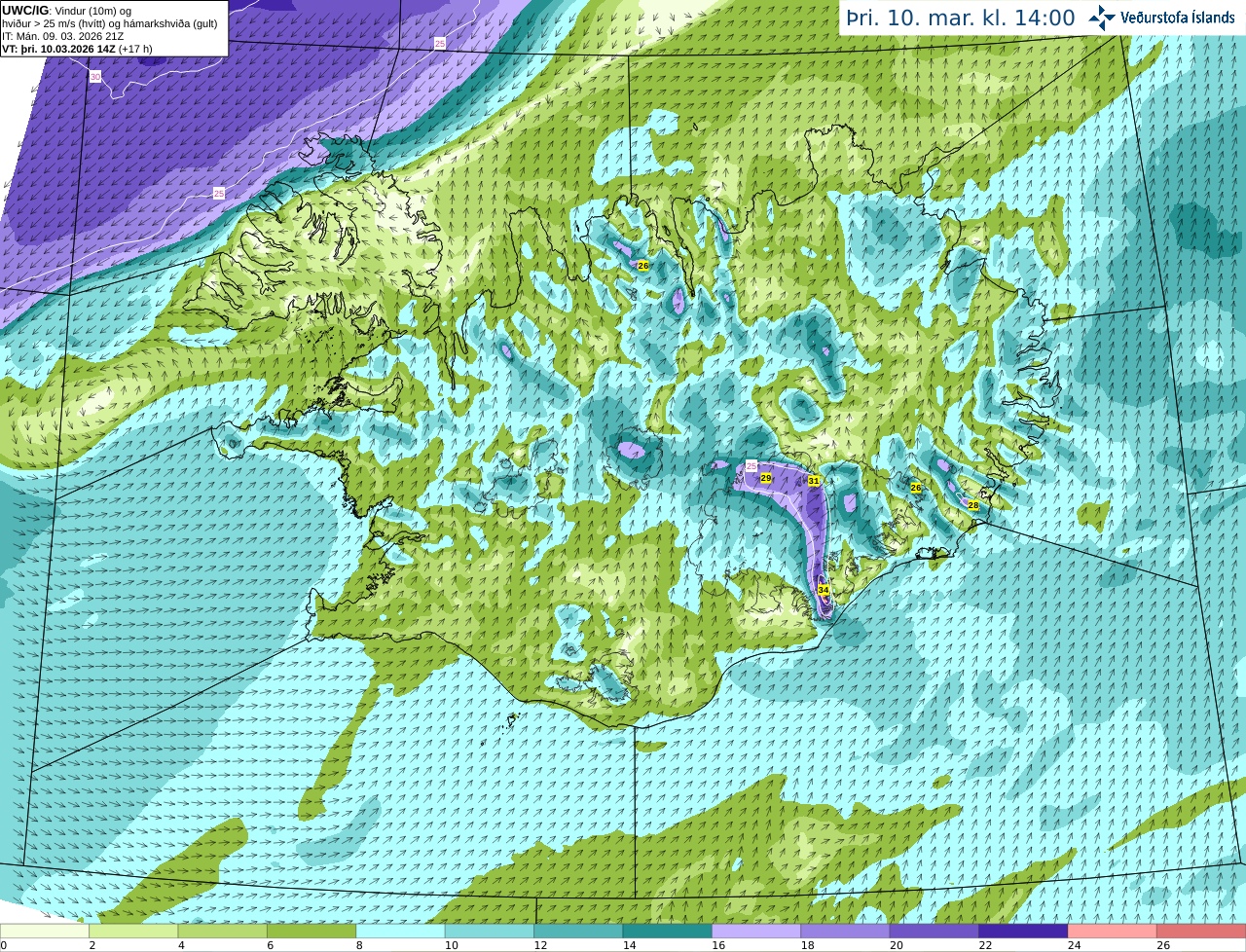
Task: Pick the 22–24 m/s dark indigo legend swatch
Action: 1023,931
